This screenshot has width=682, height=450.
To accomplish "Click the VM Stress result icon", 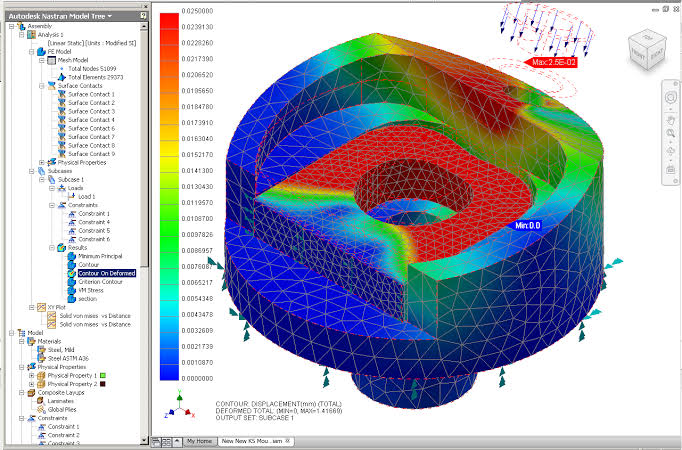I will 72,290.
